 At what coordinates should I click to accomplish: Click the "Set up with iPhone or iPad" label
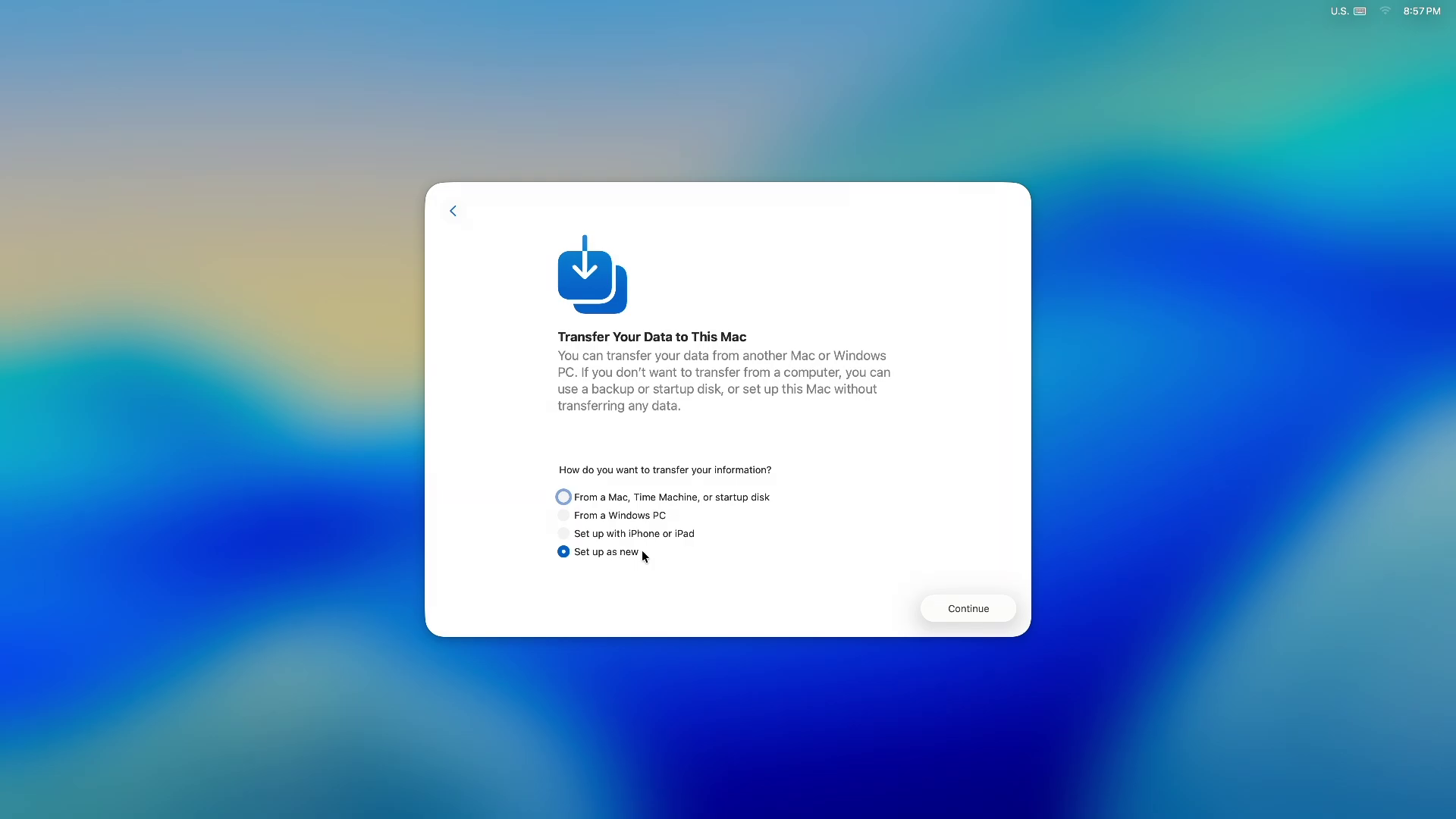[x=634, y=533]
